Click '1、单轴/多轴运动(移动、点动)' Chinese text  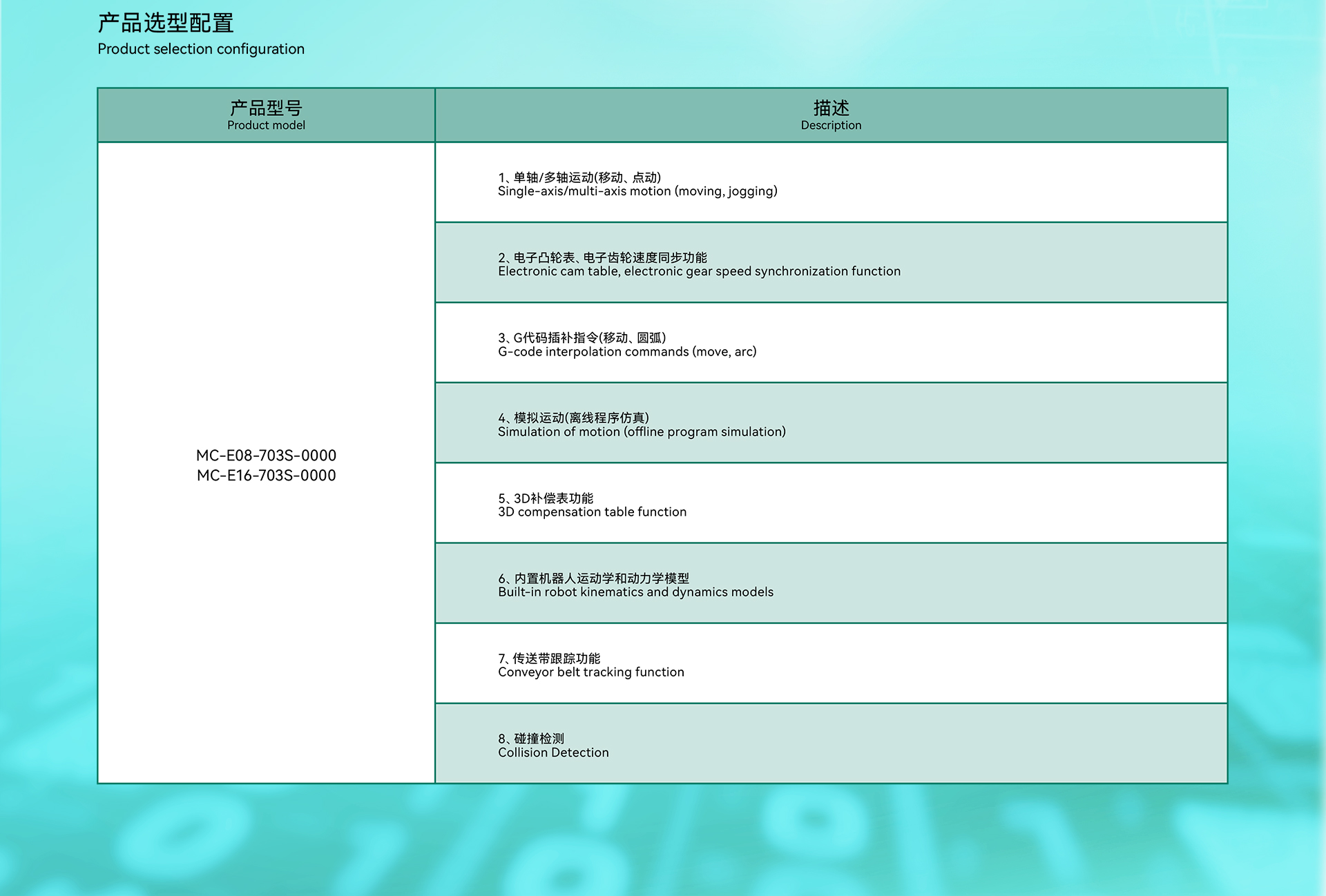click(579, 177)
